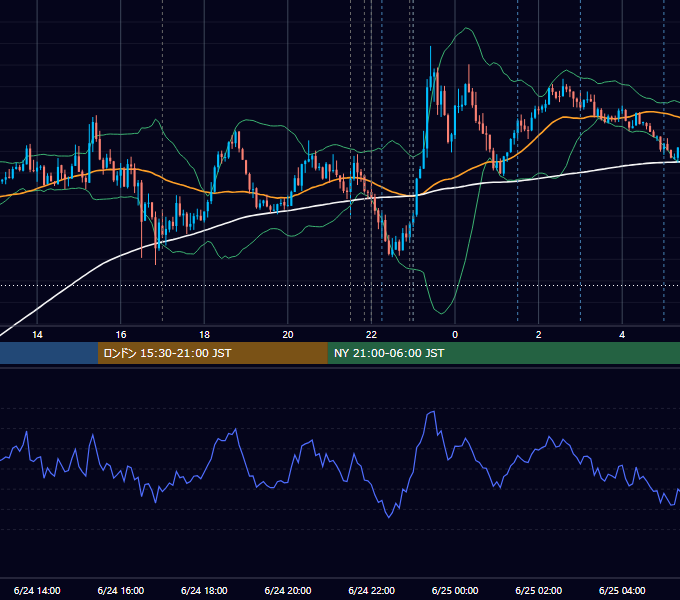
Task: Select the ロンドン 15:30-21:00 JST session bar
Action: pyautogui.click(x=212, y=353)
